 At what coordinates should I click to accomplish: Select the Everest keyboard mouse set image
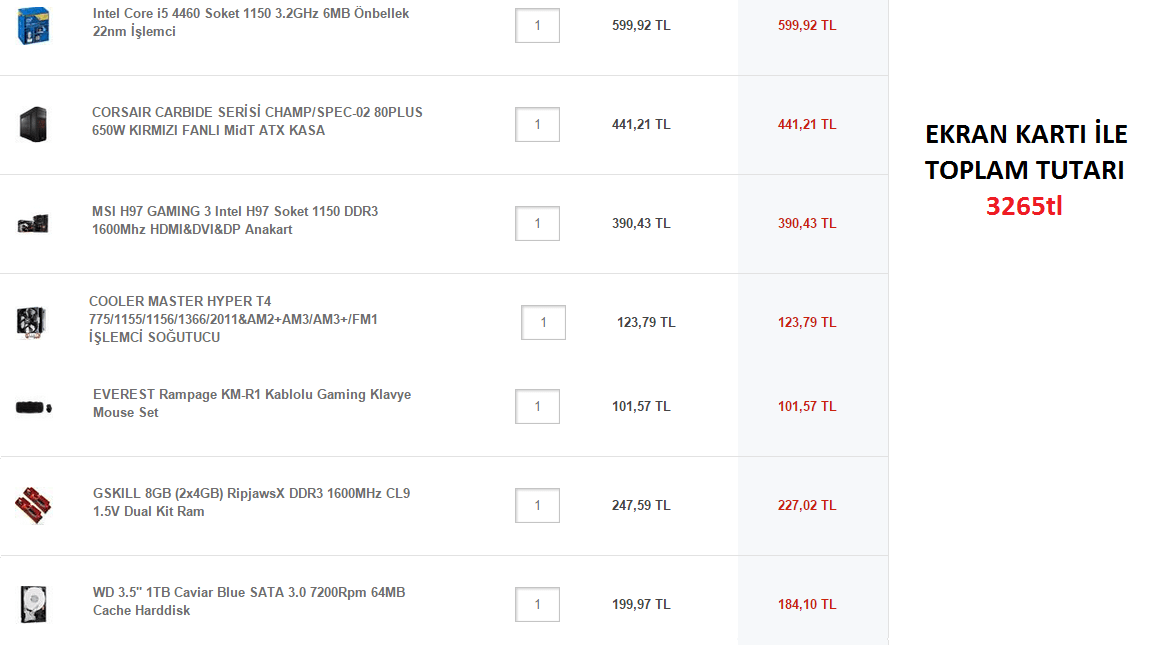33,407
